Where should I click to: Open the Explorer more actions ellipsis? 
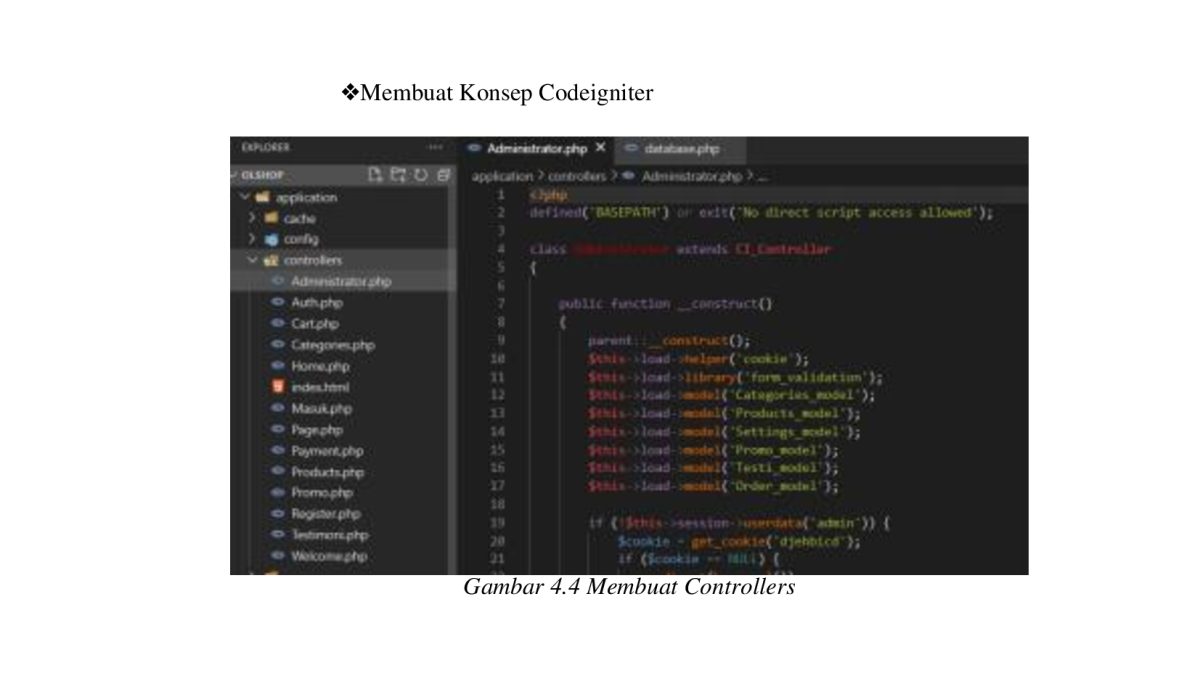pyautogui.click(x=435, y=148)
